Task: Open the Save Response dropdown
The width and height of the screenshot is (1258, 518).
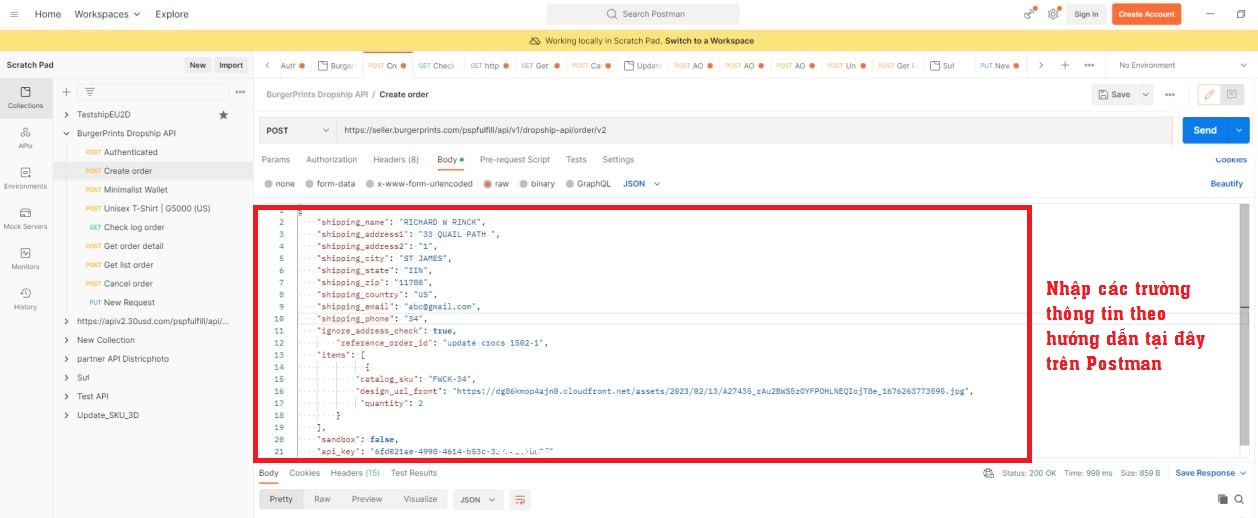Action: click(x=1211, y=473)
